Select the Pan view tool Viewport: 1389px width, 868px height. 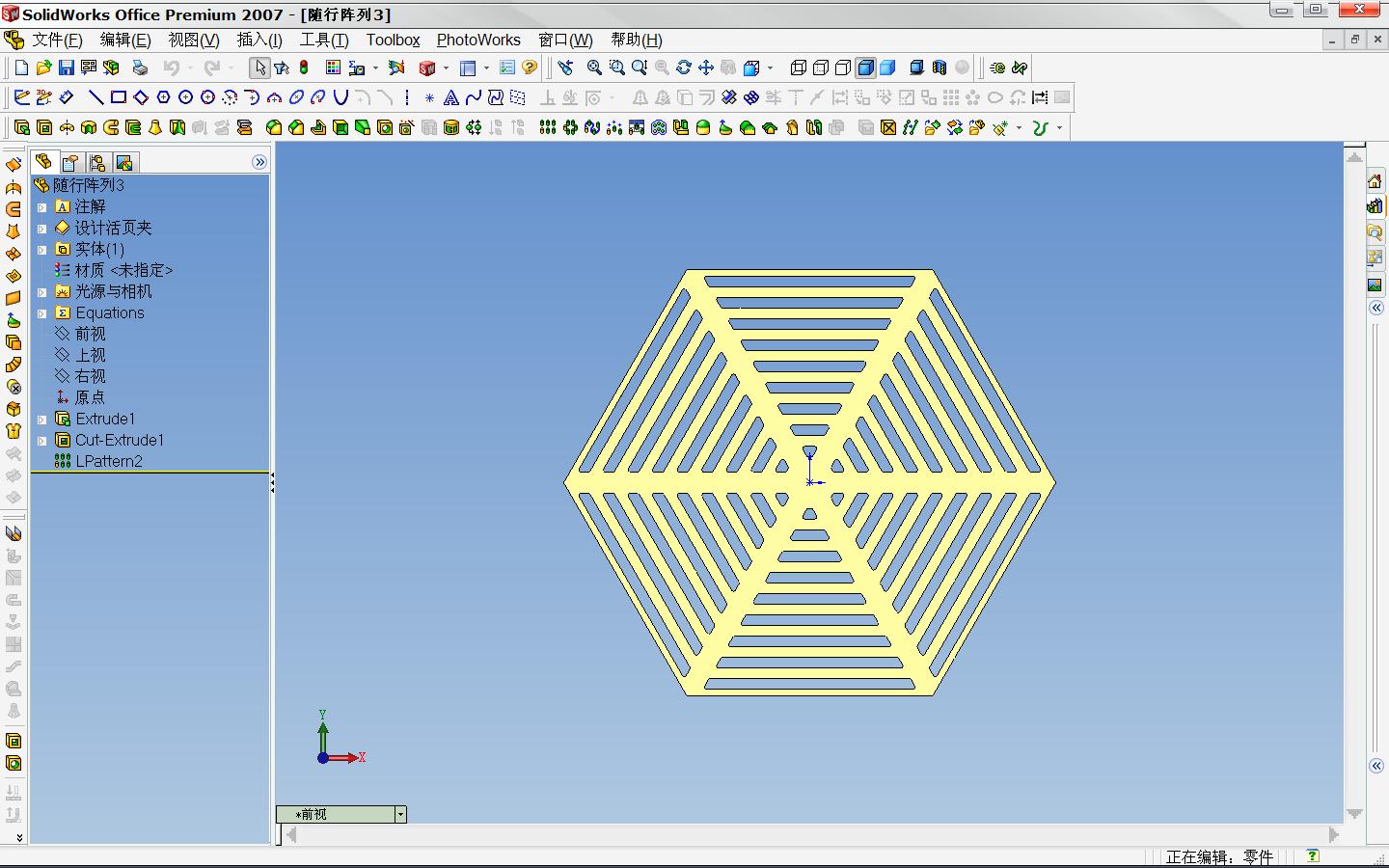pos(706,68)
